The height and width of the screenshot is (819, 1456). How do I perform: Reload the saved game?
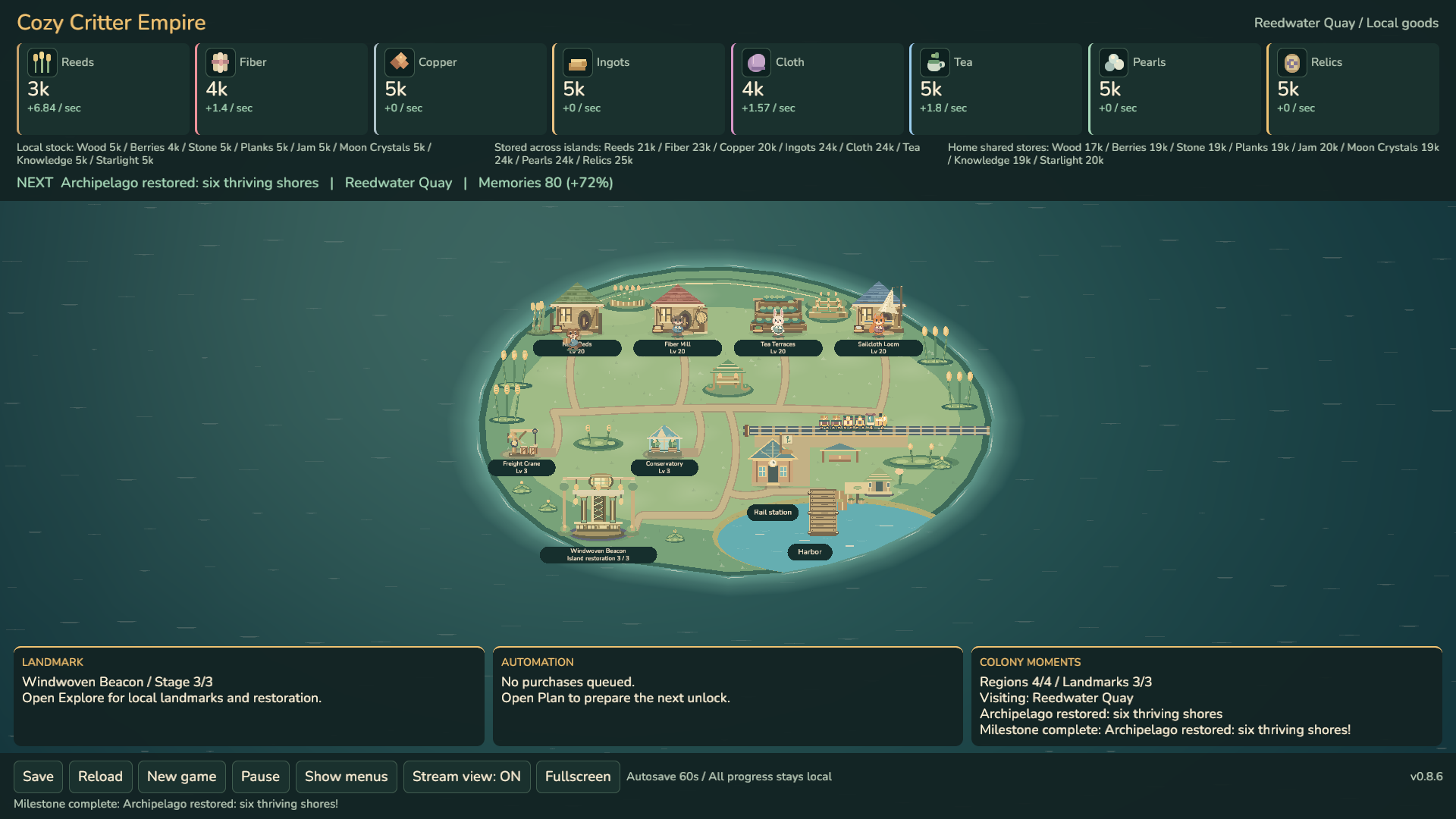coord(100,777)
